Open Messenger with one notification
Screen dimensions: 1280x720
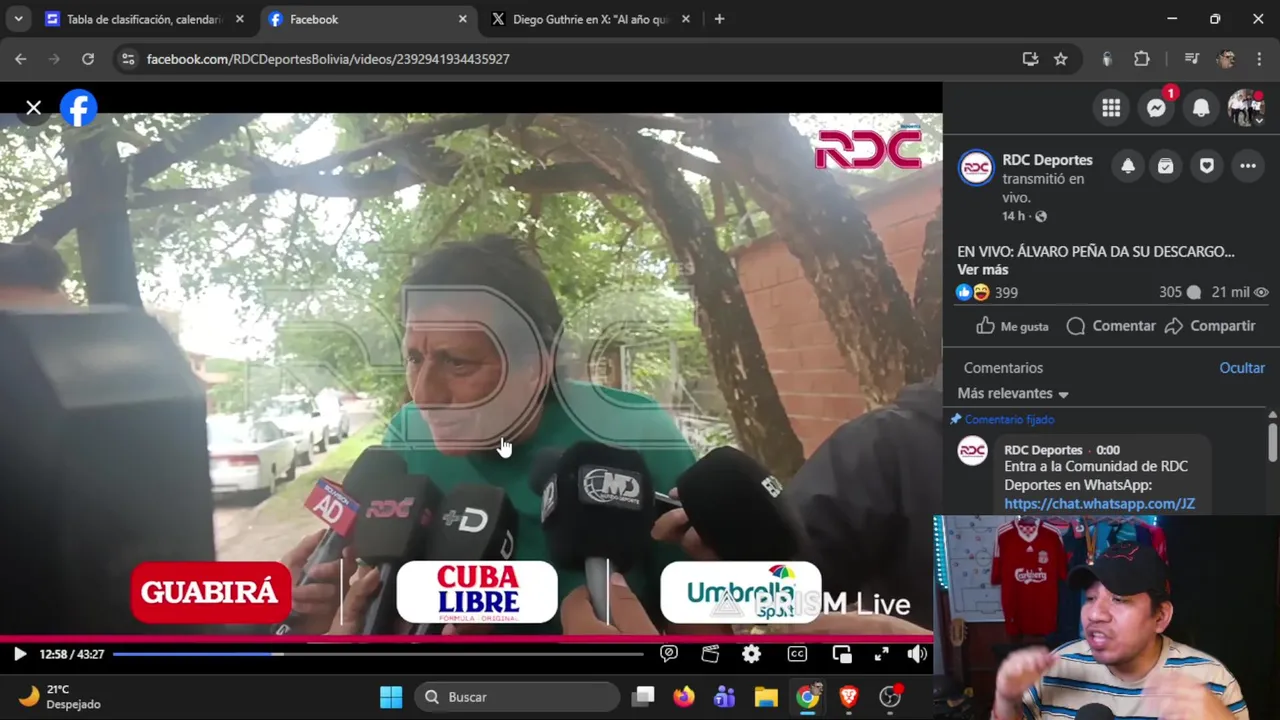point(1157,108)
